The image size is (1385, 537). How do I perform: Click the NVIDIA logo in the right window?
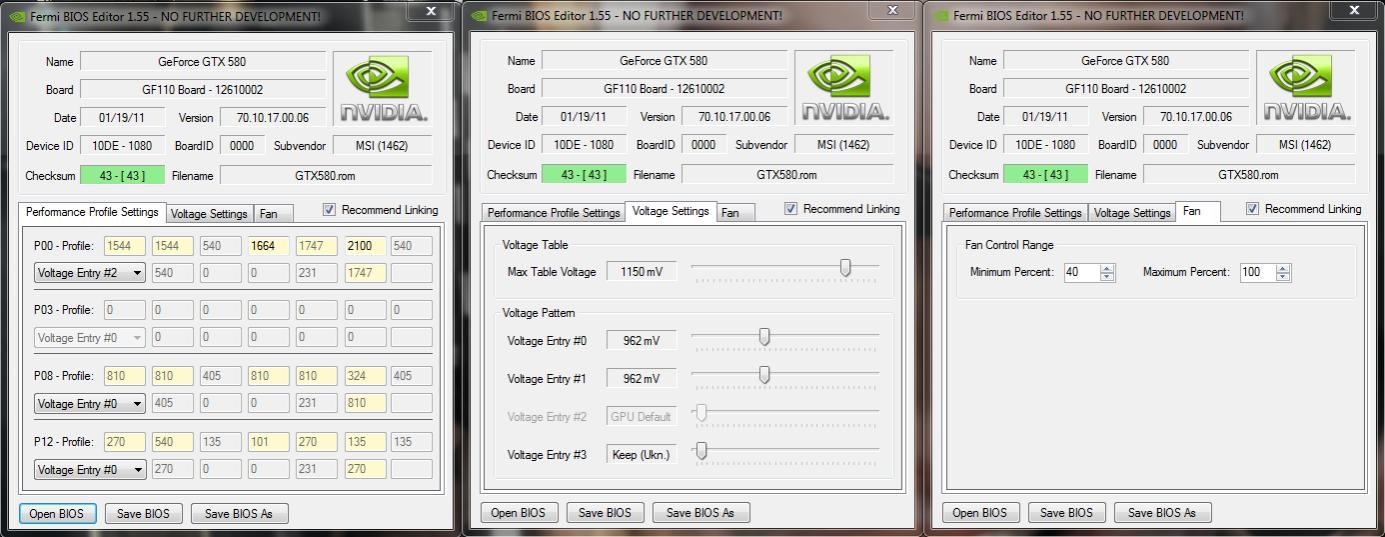[x=1306, y=89]
